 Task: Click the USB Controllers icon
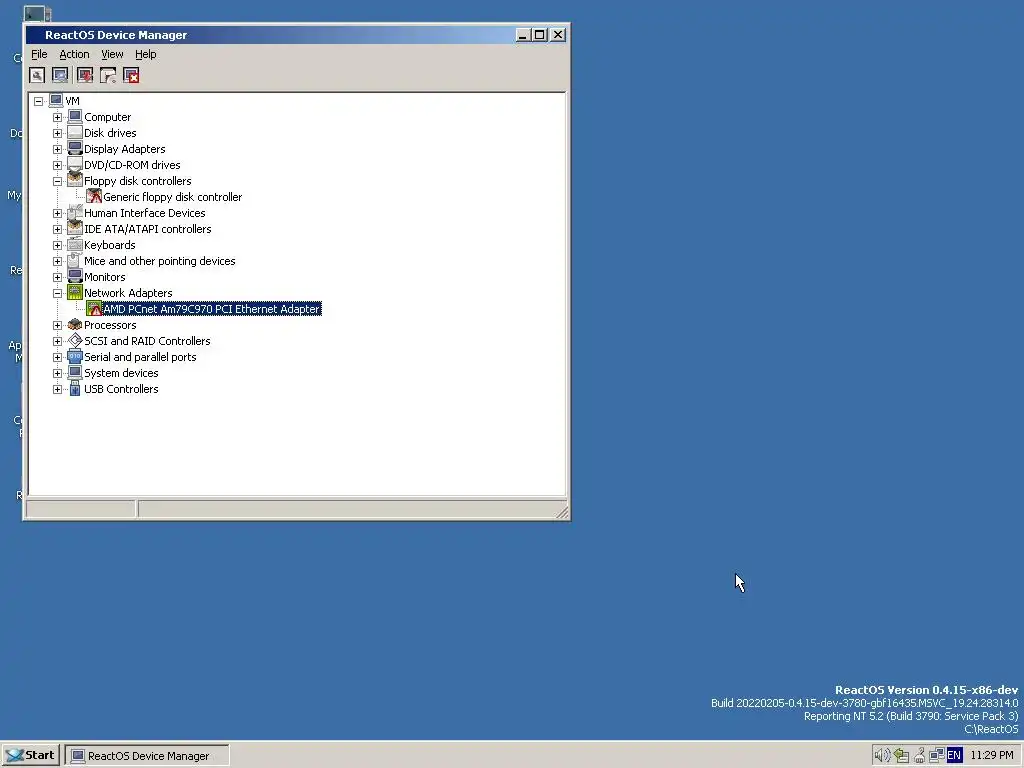click(x=75, y=389)
